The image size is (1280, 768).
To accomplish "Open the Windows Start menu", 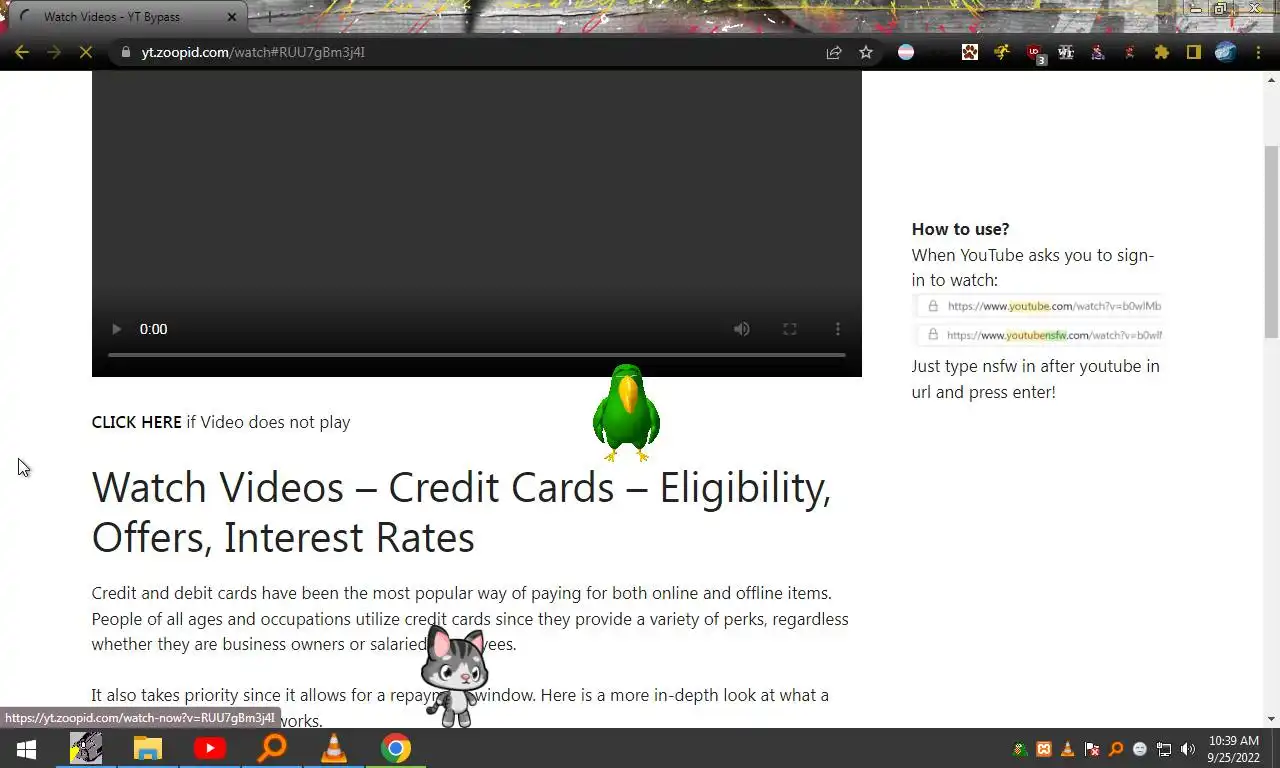I will (x=26, y=748).
